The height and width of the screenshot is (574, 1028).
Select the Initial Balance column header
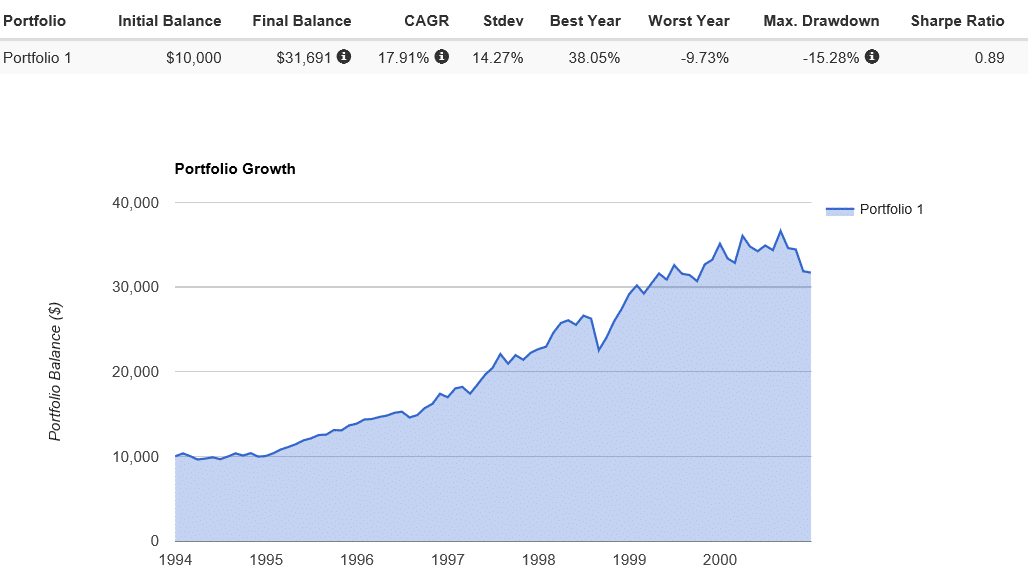(169, 21)
